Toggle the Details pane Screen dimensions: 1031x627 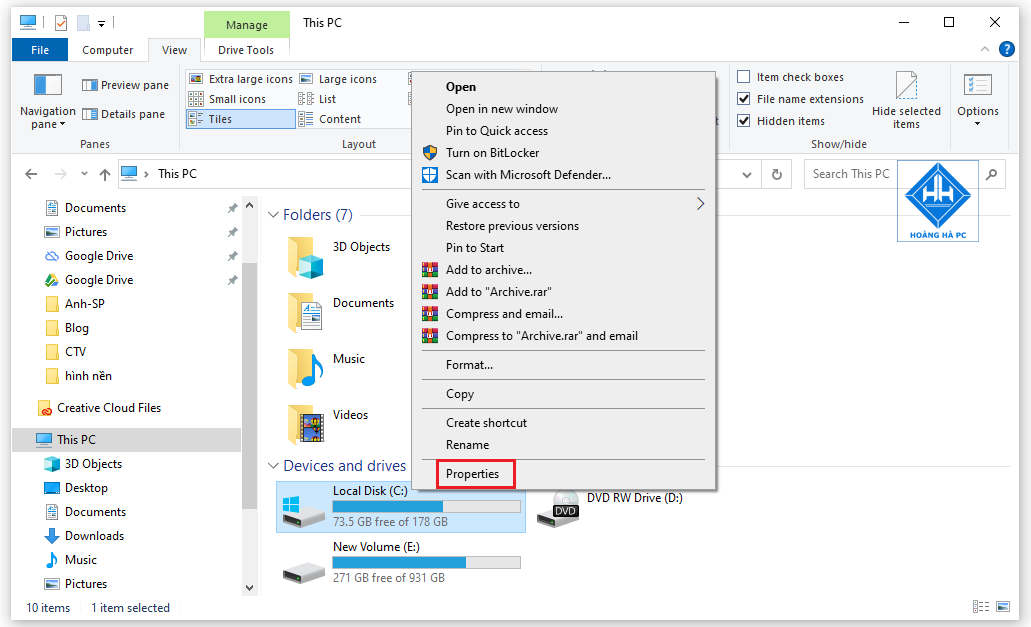pos(125,113)
